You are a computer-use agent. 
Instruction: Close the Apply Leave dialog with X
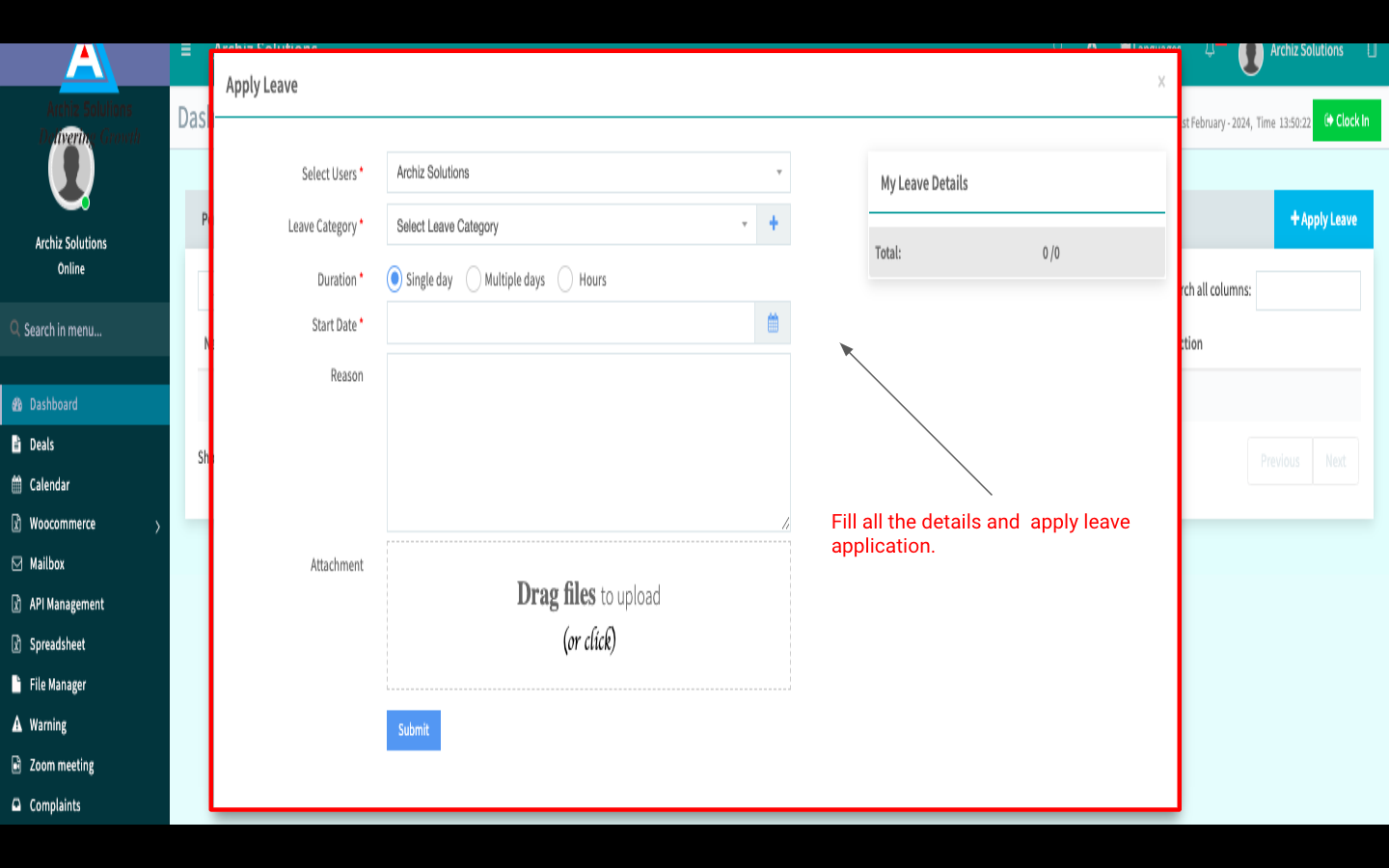click(1161, 82)
